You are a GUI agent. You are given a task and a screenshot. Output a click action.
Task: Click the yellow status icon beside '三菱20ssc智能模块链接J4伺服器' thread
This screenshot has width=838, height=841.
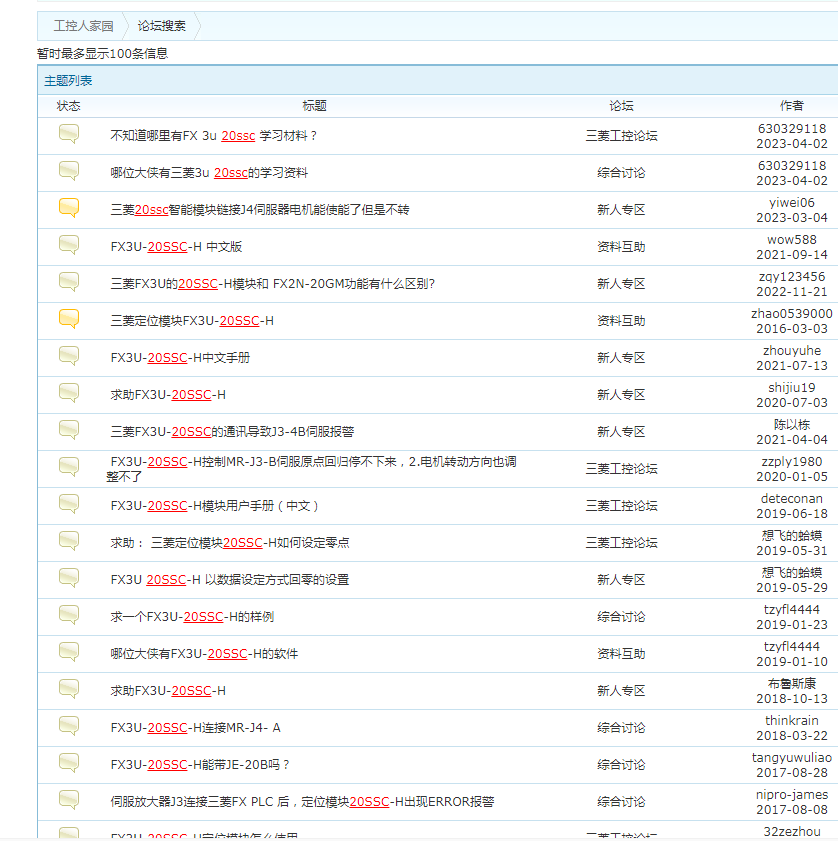coord(69,208)
